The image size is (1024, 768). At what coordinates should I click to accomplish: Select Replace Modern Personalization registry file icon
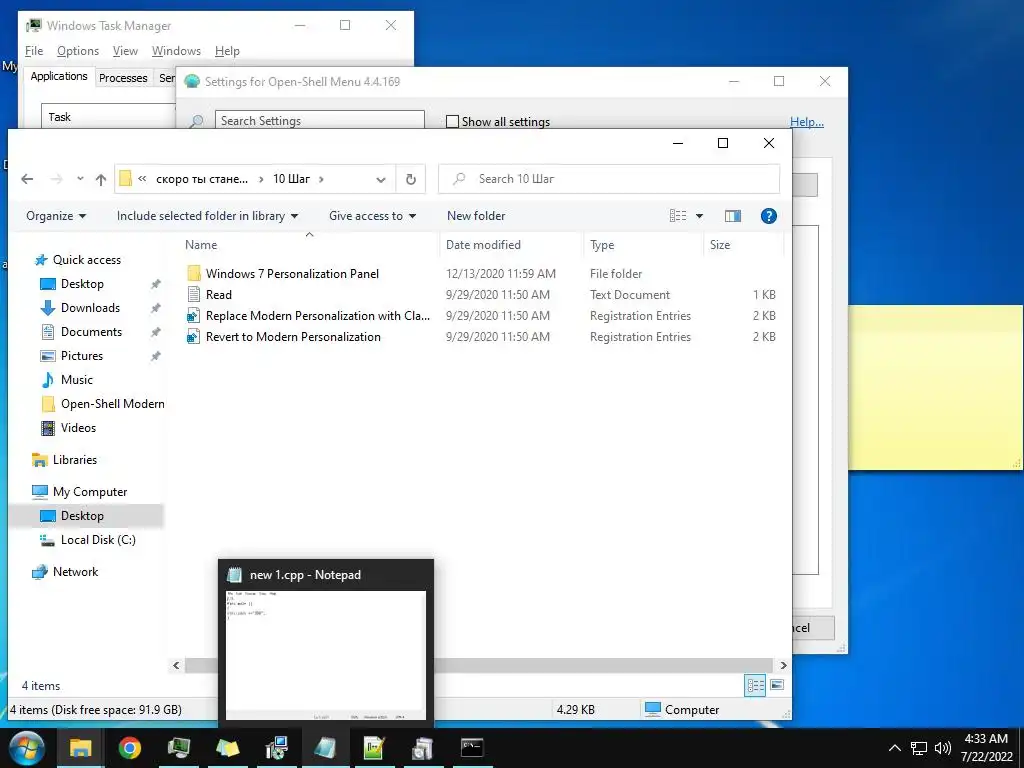coord(193,316)
